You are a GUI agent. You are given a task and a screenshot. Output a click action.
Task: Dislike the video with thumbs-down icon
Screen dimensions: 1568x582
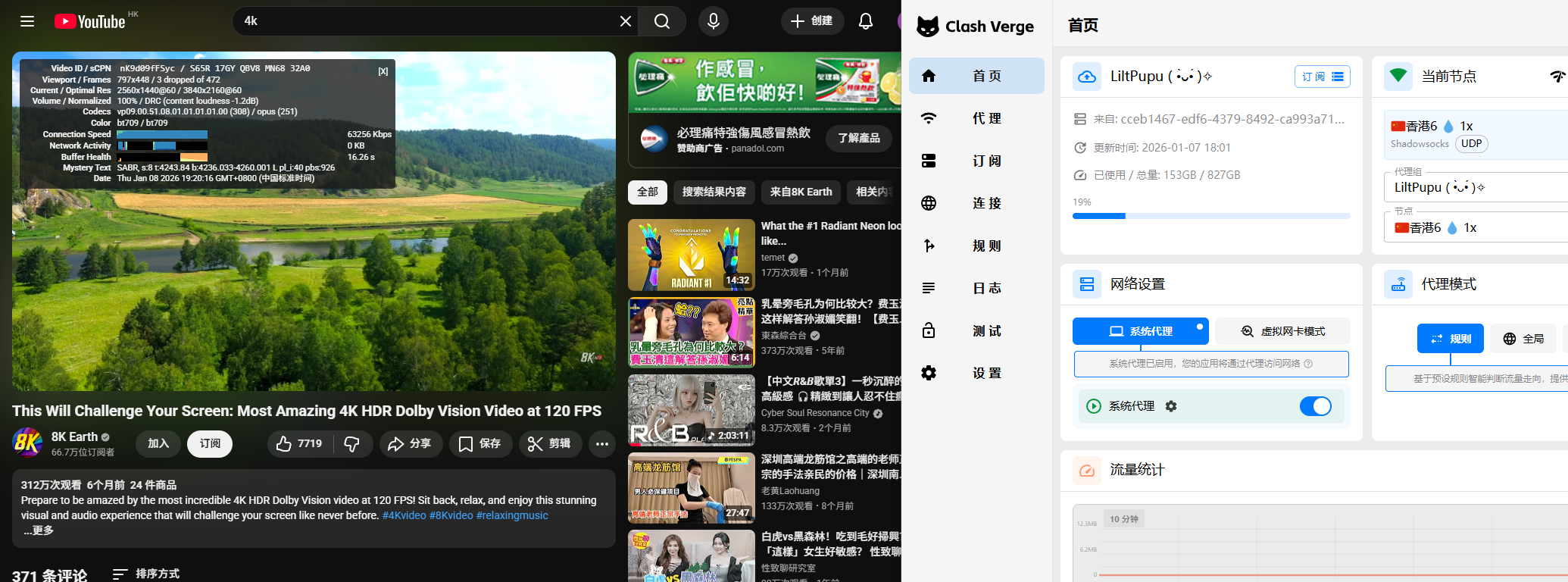pos(352,444)
